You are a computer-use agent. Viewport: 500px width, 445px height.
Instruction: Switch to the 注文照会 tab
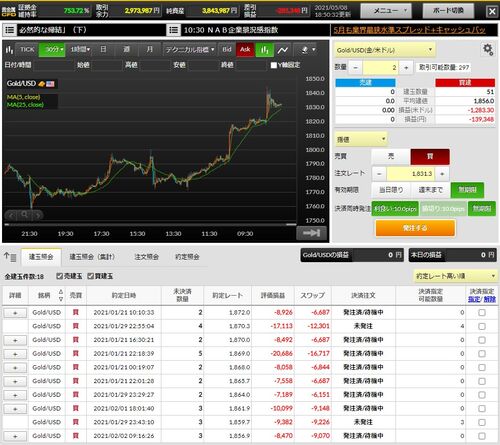point(146,257)
